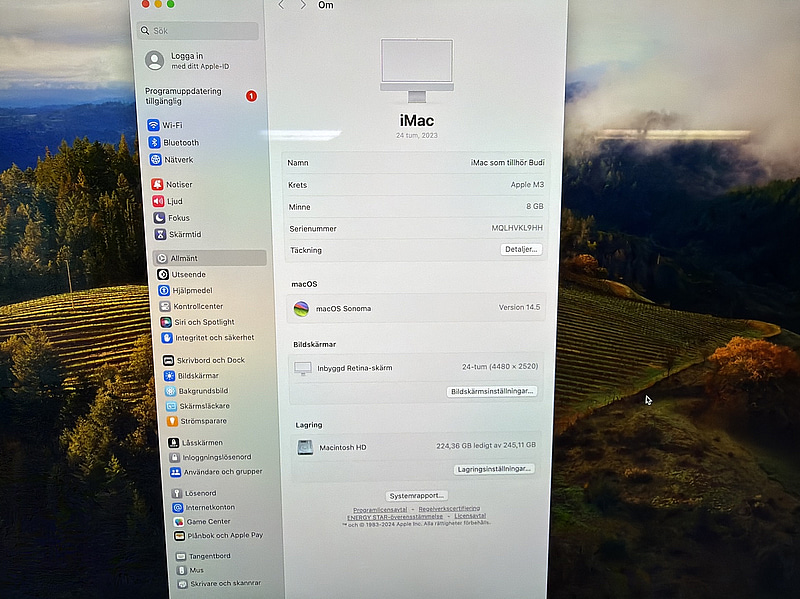Open Skärmtid hourglass icon

(x=159, y=235)
